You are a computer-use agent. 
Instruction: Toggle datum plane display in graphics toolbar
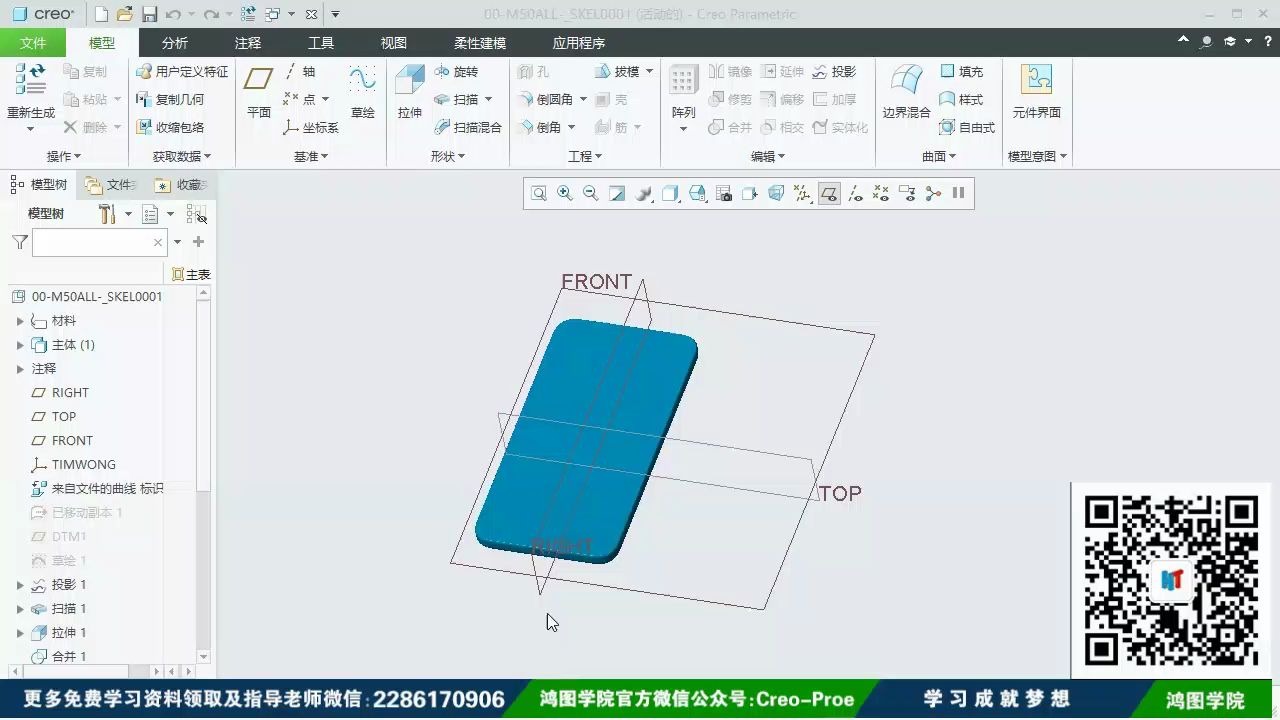tap(829, 193)
